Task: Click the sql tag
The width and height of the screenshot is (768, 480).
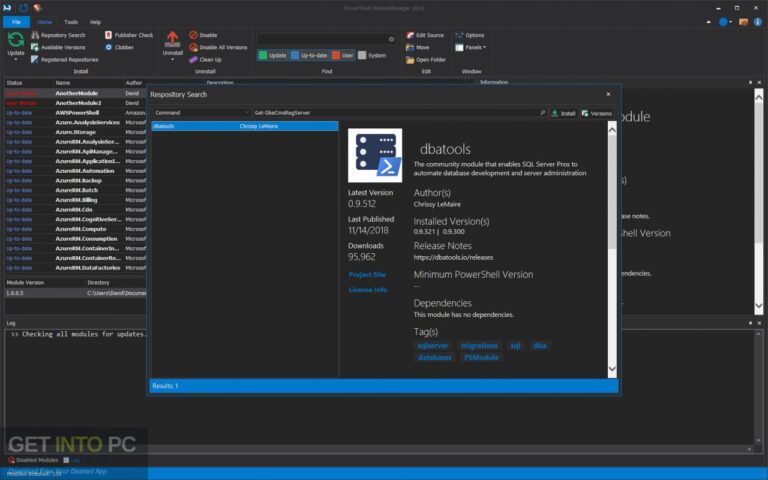Action: [x=515, y=346]
